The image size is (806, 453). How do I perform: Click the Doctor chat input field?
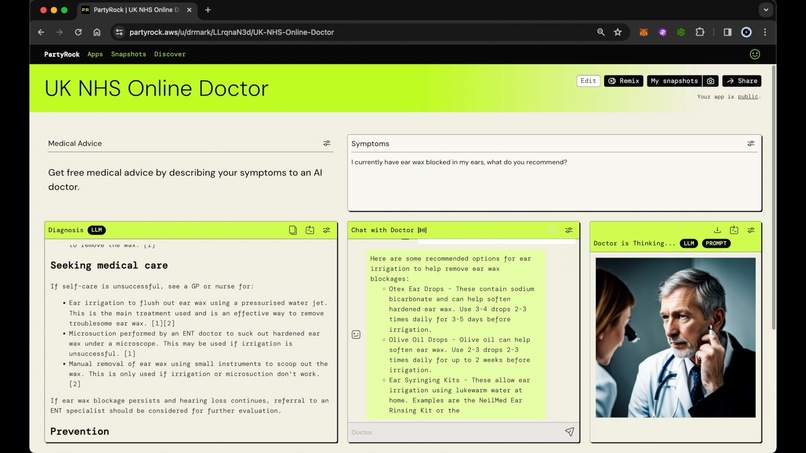pyautogui.click(x=456, y=432)
